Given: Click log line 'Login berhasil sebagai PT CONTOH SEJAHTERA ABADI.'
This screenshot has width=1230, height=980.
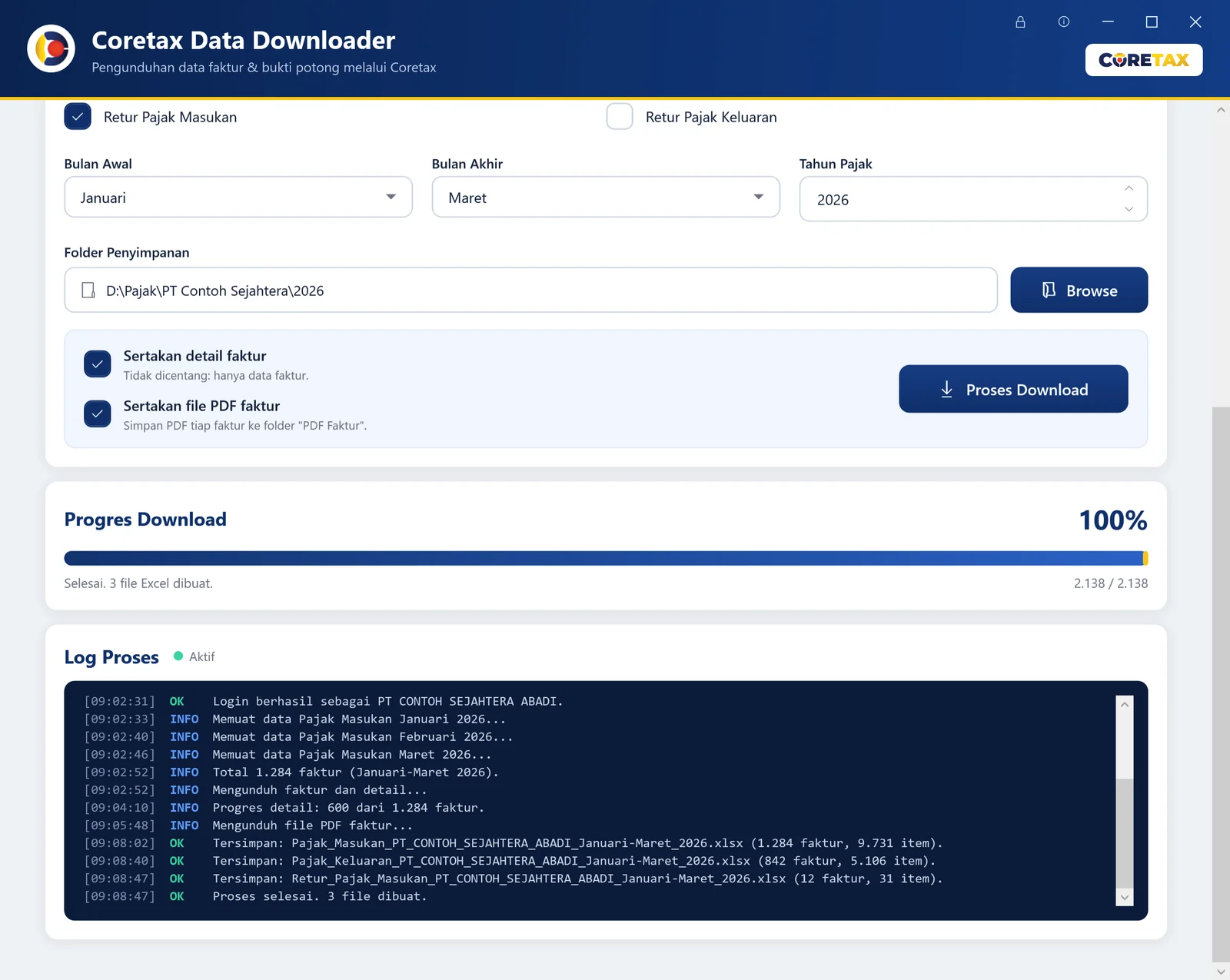Looking at the screenshot, I should click(387, 702).
